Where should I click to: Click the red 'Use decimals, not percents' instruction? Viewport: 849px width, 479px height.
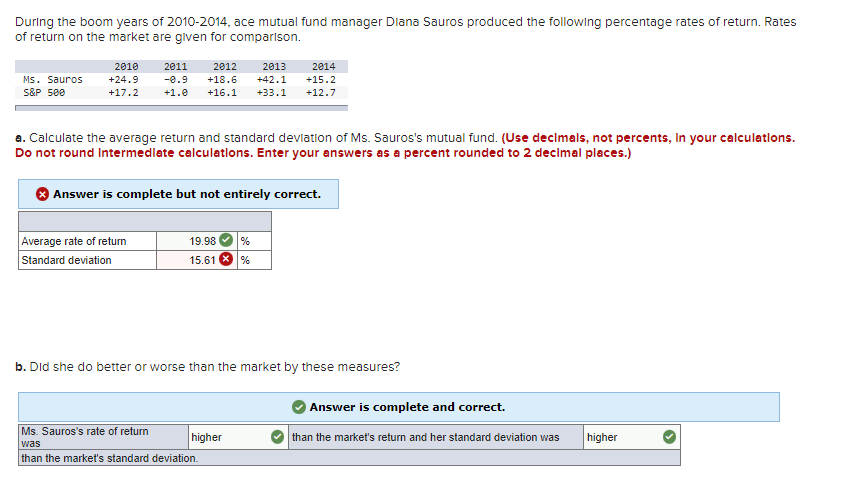[x=405, y=145]
